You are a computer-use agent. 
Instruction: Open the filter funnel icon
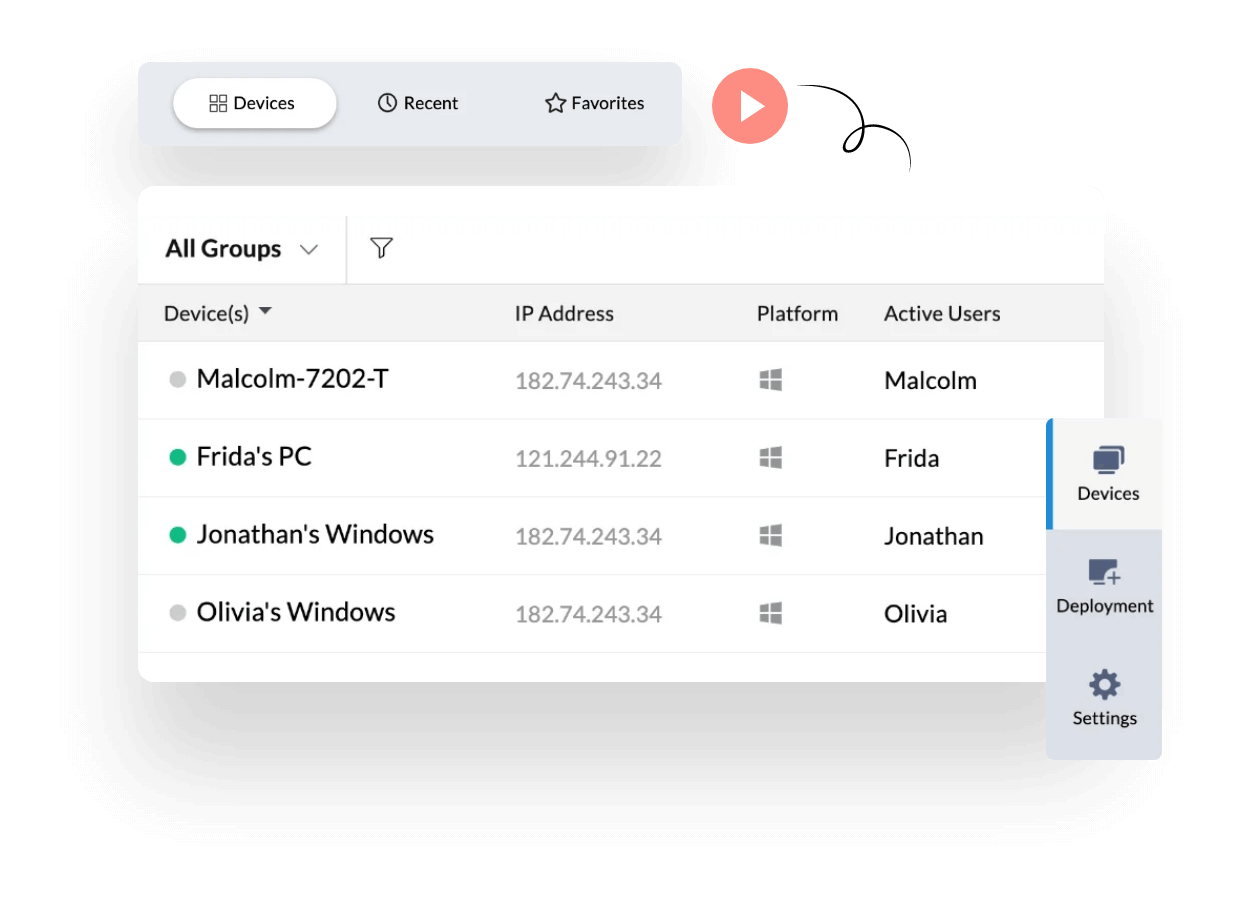pos(381,248)
